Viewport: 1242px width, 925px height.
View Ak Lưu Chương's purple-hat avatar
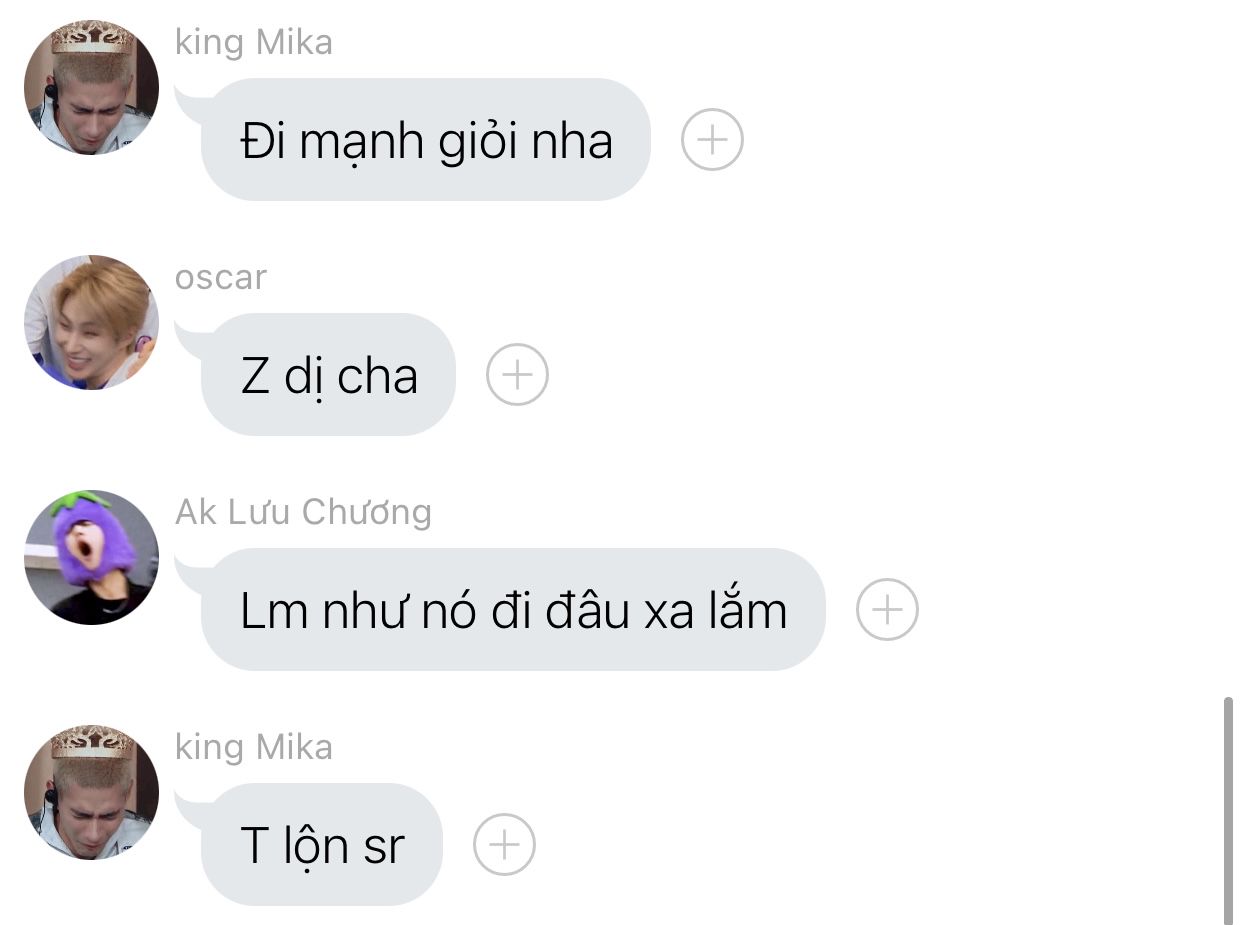click(x=91, y=557)
